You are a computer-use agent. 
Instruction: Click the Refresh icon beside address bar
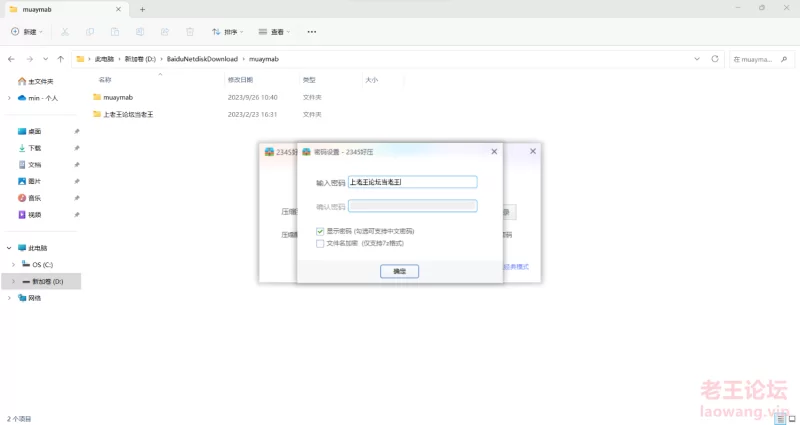coord(714,59)
